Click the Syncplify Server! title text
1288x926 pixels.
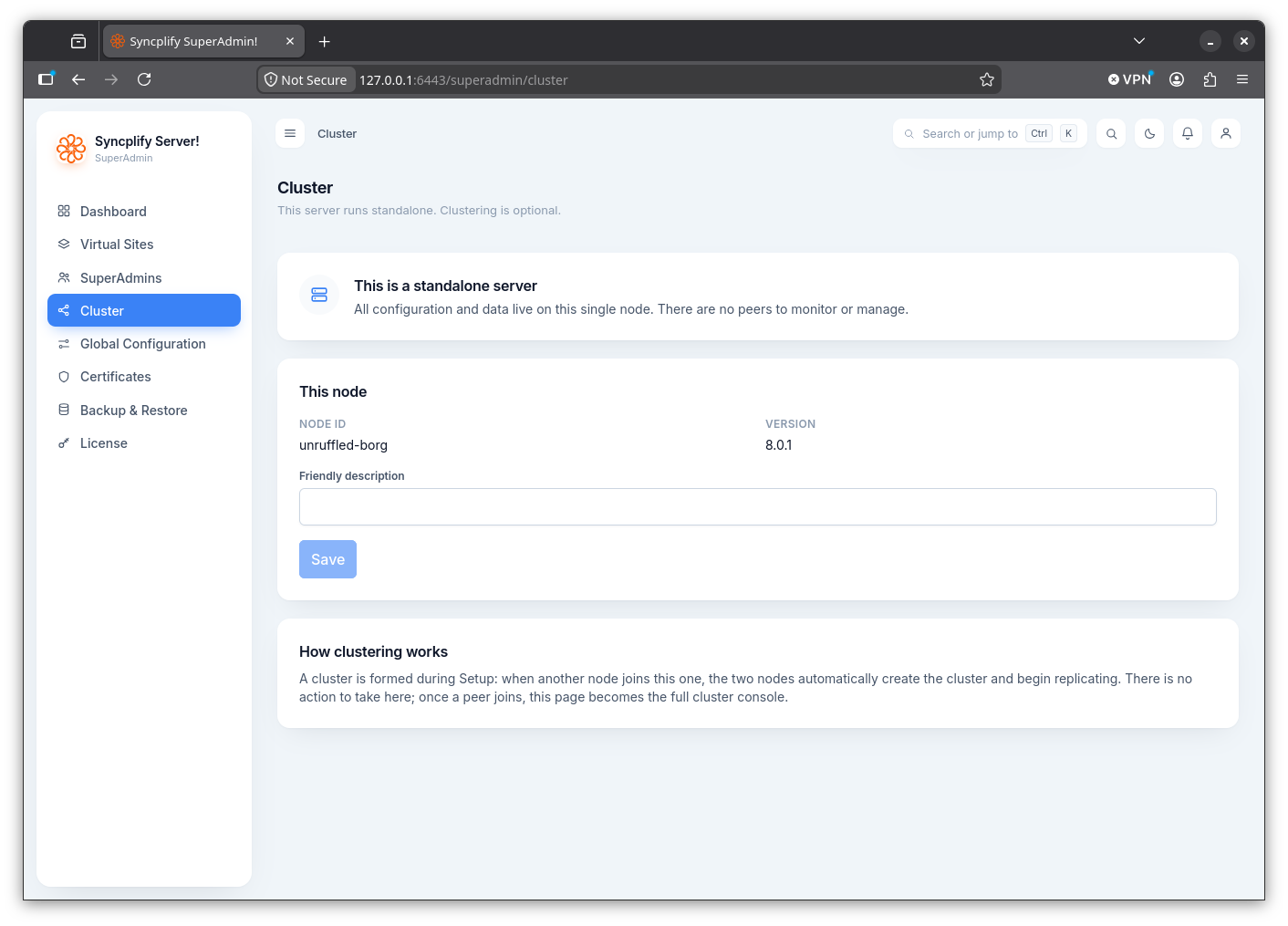147,141
